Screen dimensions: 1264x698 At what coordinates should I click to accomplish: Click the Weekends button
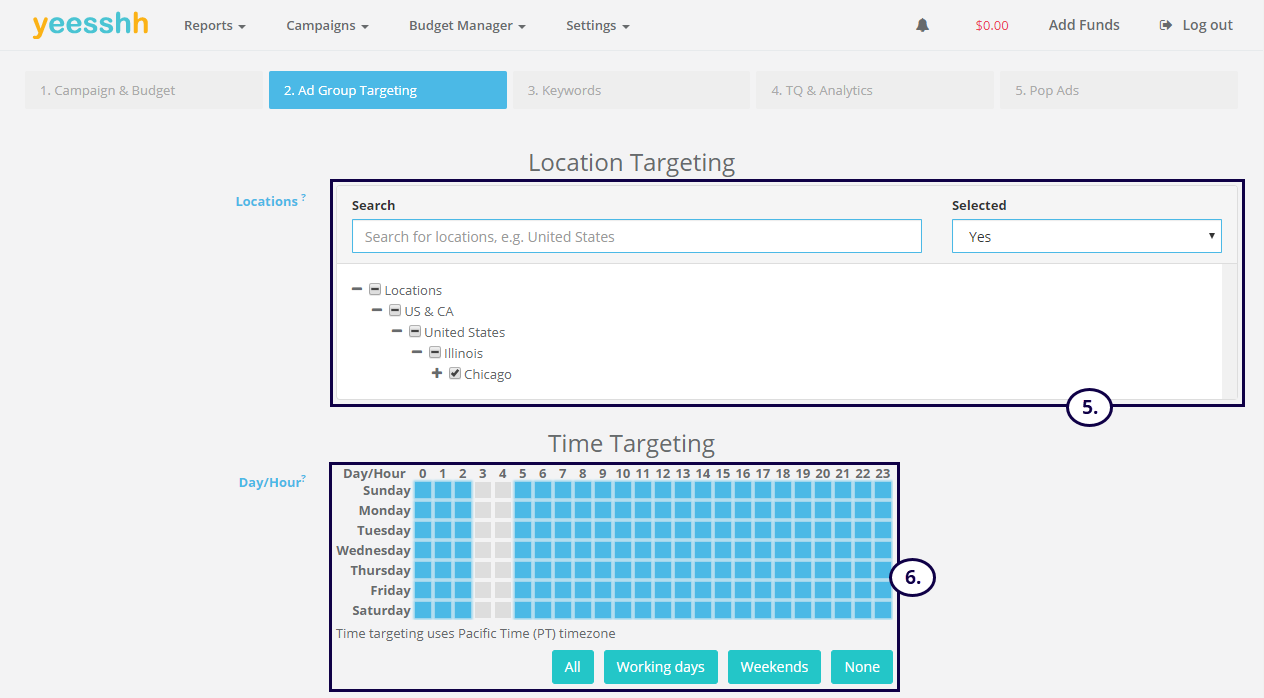coord(774,667)
